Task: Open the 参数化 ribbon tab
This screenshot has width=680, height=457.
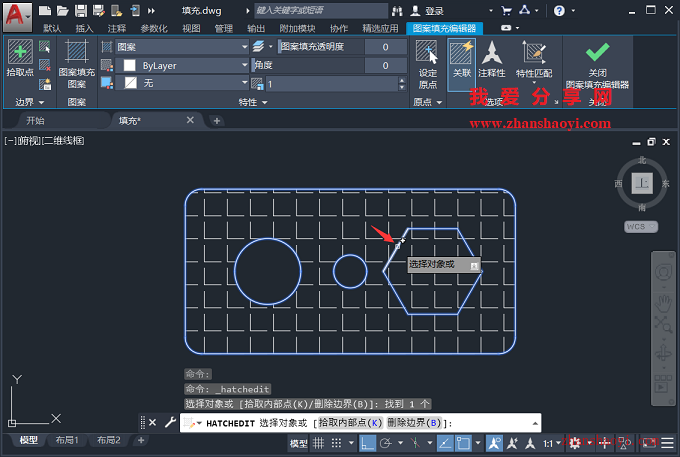Action: click(x=154, y=29)
